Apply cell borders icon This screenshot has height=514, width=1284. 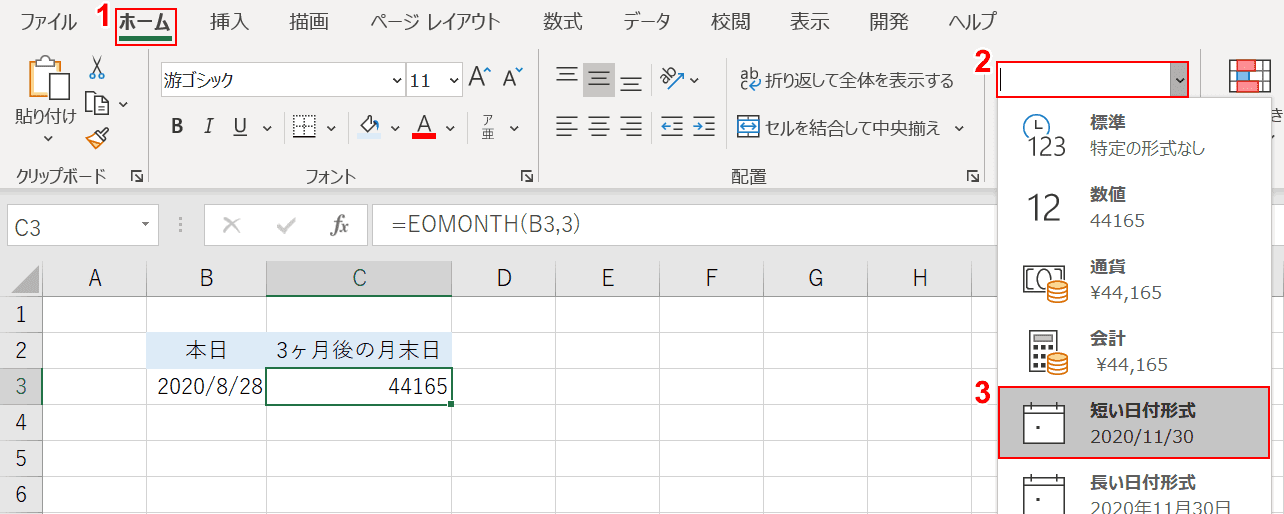point(304,127)
